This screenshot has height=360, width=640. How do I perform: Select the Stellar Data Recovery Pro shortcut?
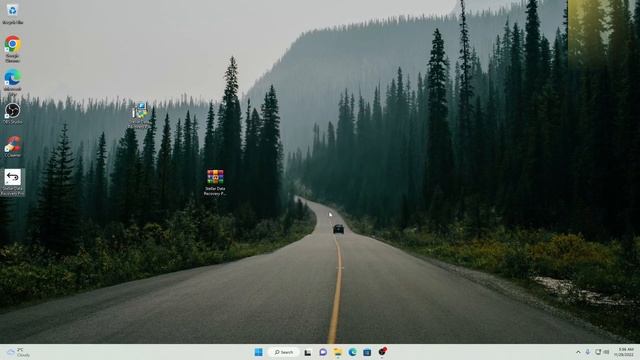point(13,182)
